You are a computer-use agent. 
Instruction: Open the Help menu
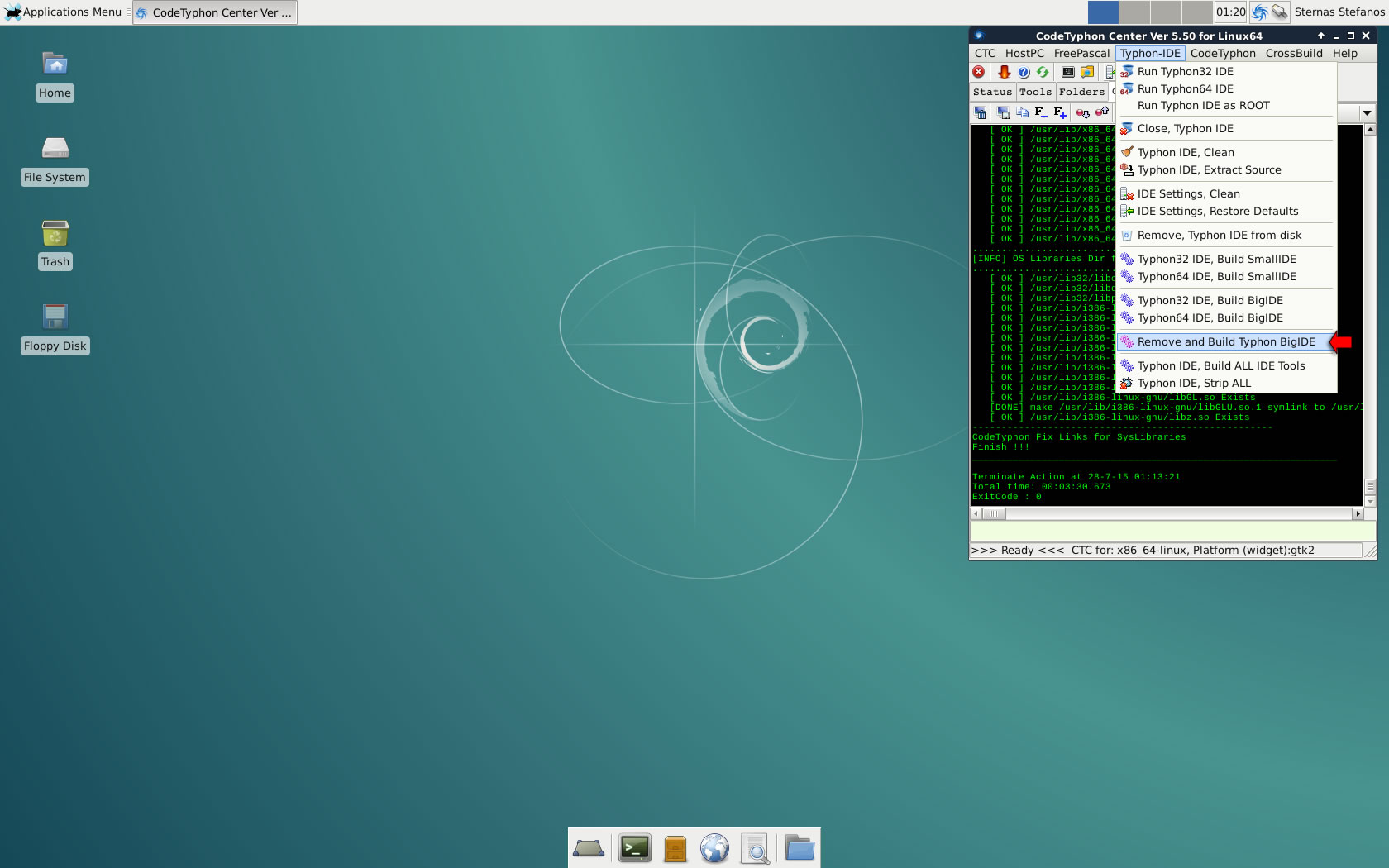pyautogui.click(x=1344, y=53)
